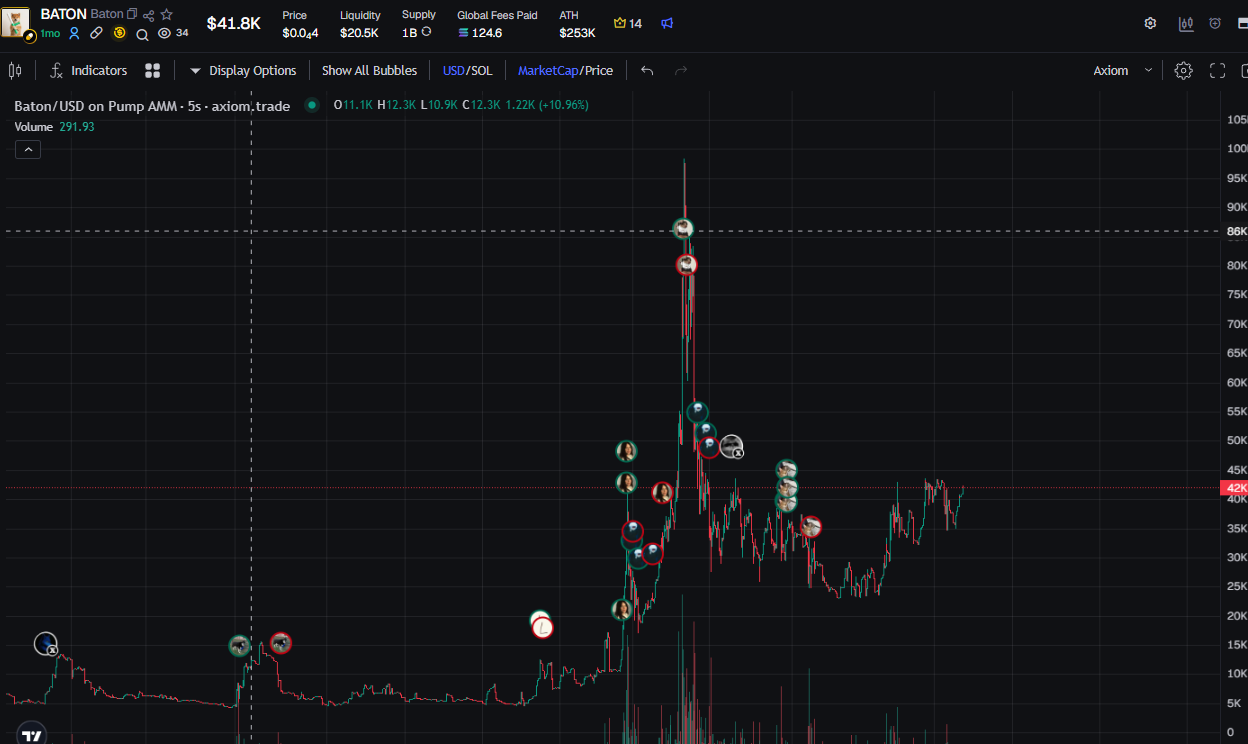Open the developer profile person icon
1248x744 pixels.
[74, 33]
